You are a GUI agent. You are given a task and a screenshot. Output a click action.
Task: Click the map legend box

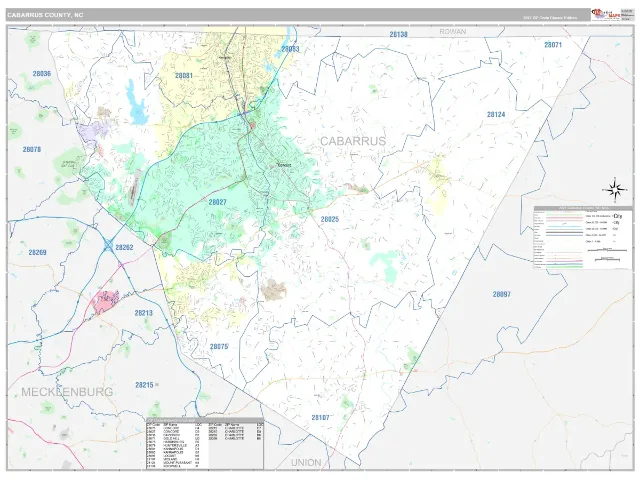[x=583, y=238]
